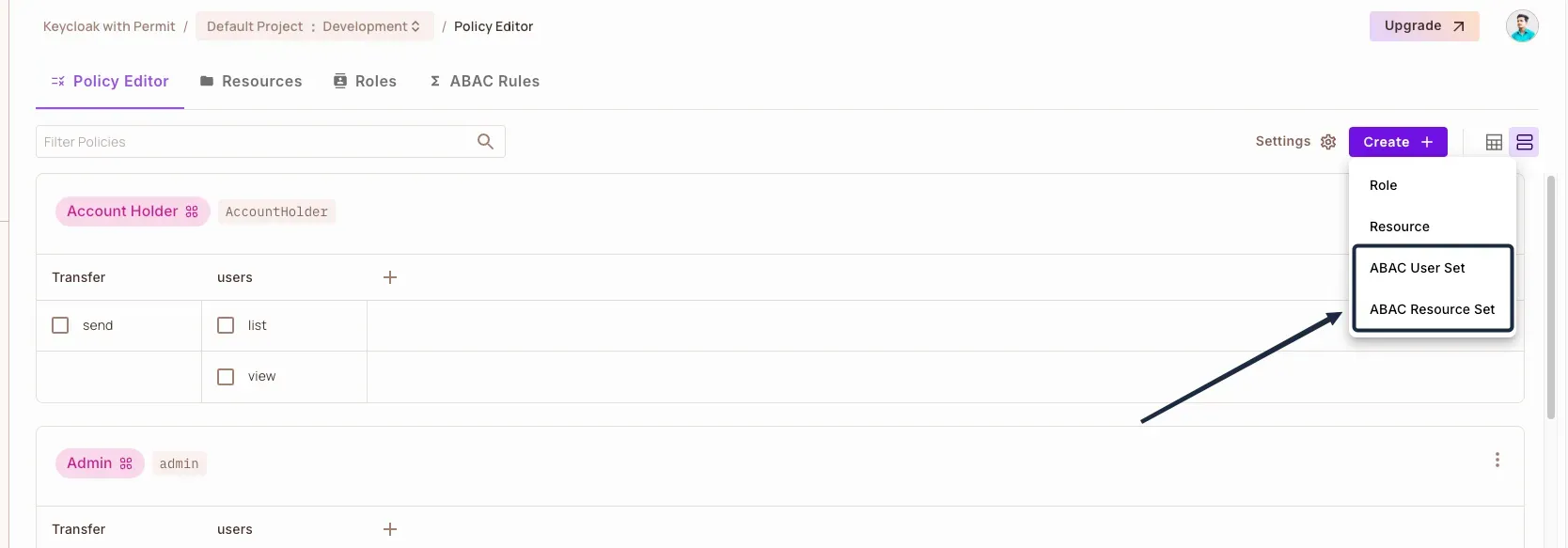The height and width of the screenshot is (548, 1568).
Task: Select ABAC Resource Set option
Action: point(1432,309)
